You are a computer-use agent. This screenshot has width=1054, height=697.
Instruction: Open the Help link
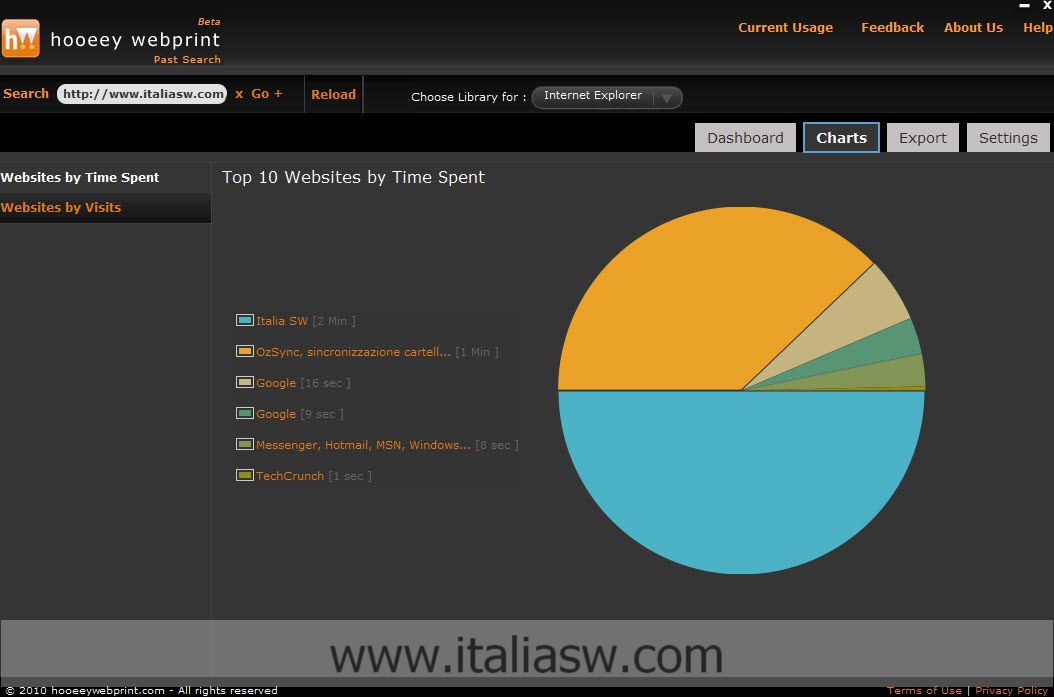coord(1037,28)
